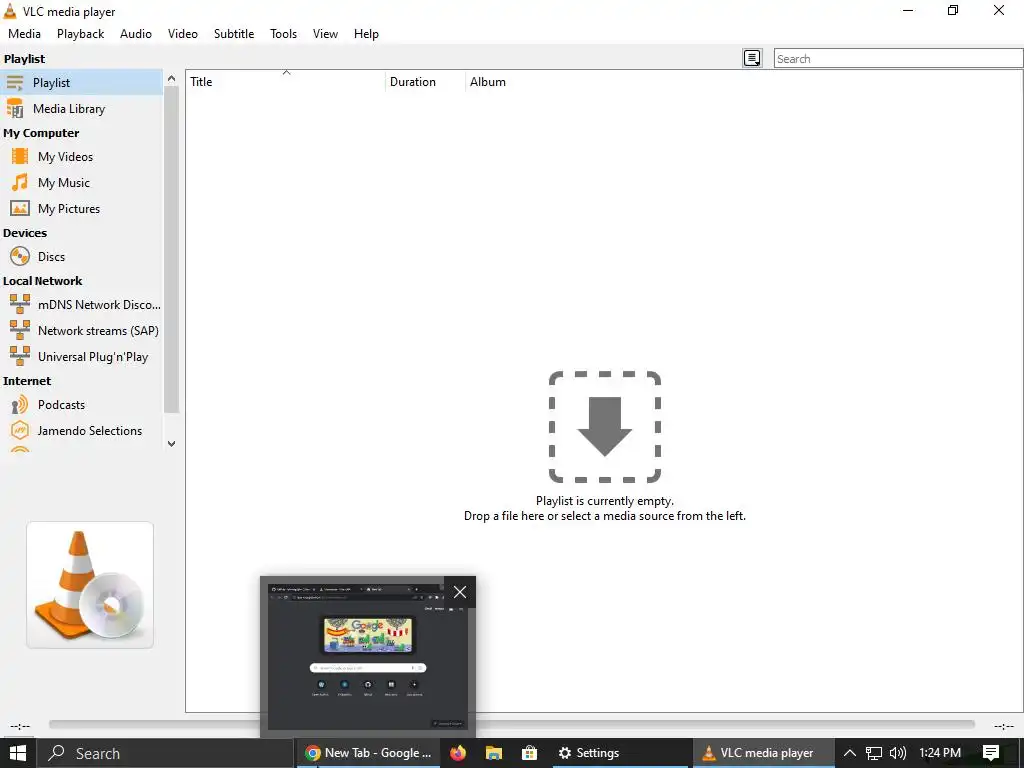This screenshot has height=768, width=1024.
Task: Click the taskbar Search box
Action: pos(165,753)
